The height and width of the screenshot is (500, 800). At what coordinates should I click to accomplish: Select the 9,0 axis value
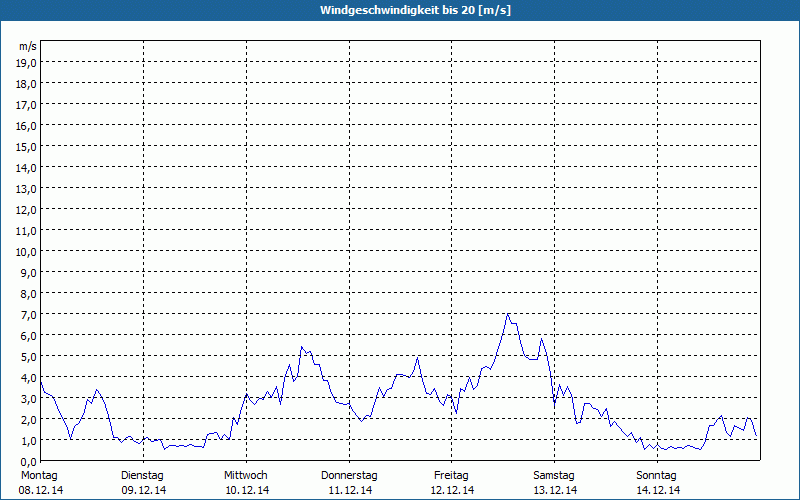[28, 272]
